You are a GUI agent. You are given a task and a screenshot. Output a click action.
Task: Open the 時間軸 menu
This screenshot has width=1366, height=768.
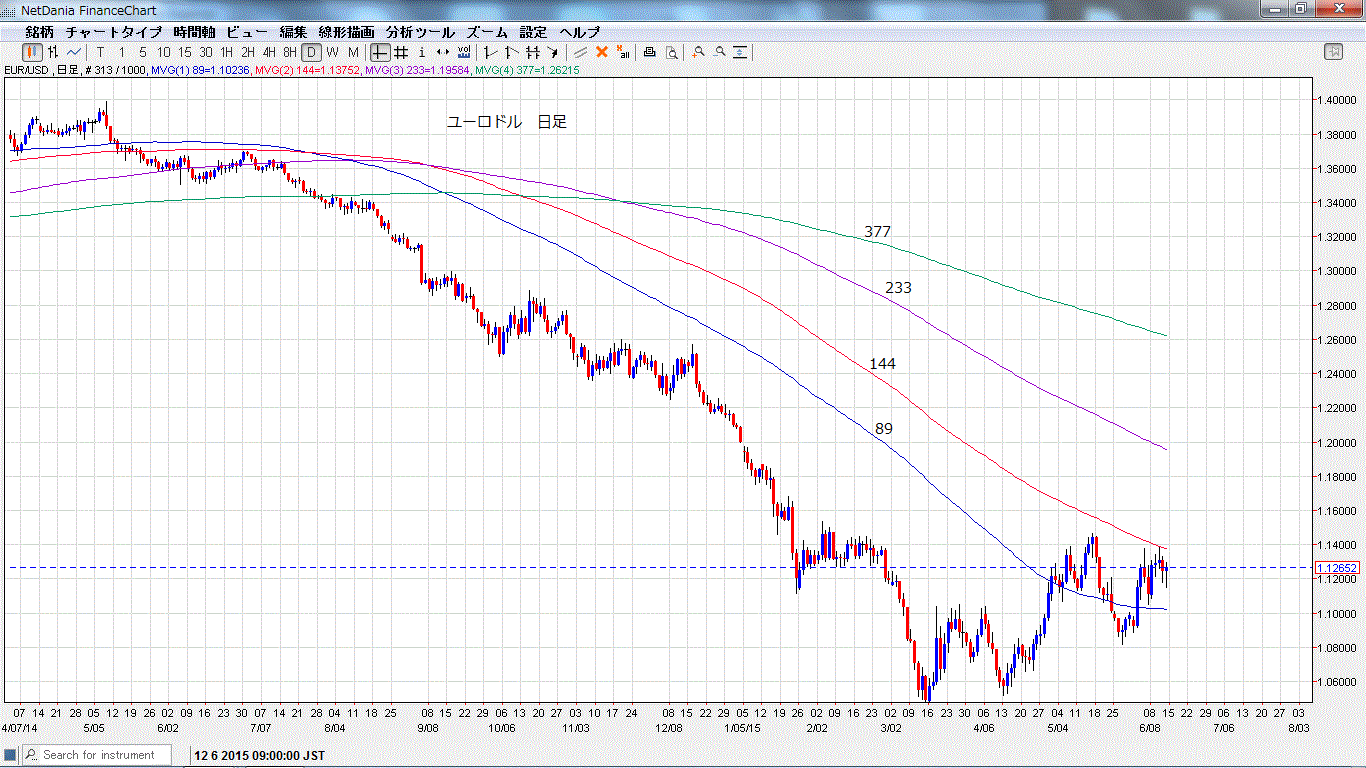[194, 32]
